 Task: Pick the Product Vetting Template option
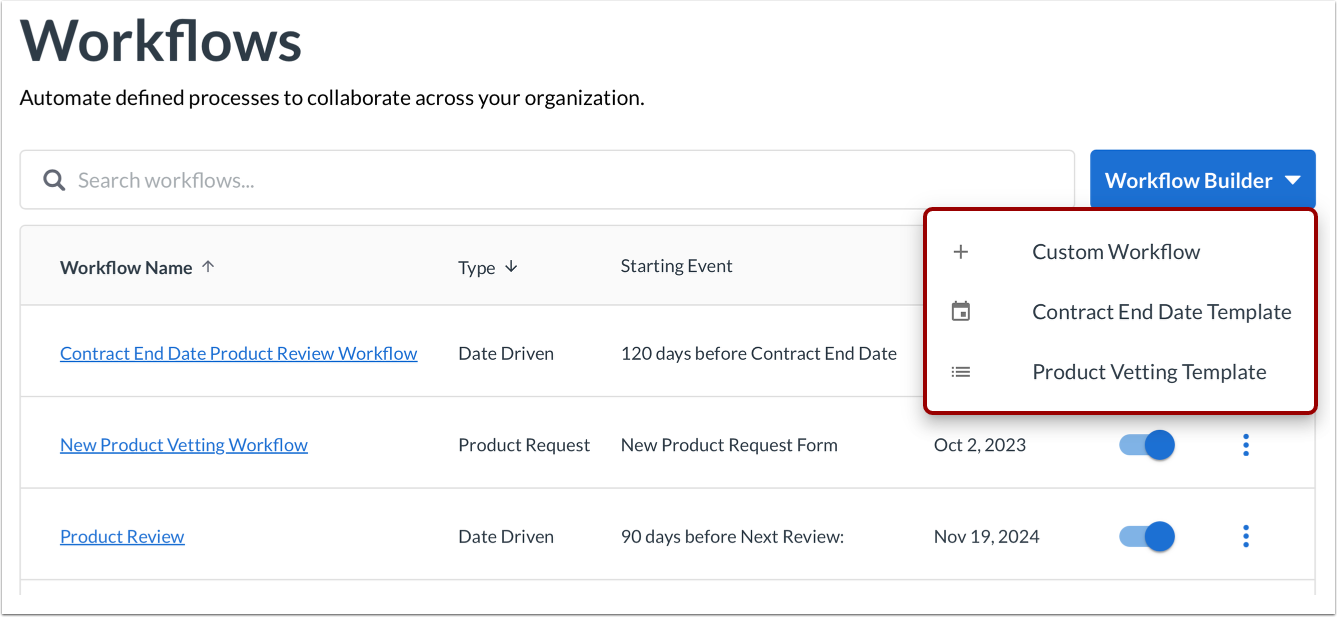coord(1149,372)
